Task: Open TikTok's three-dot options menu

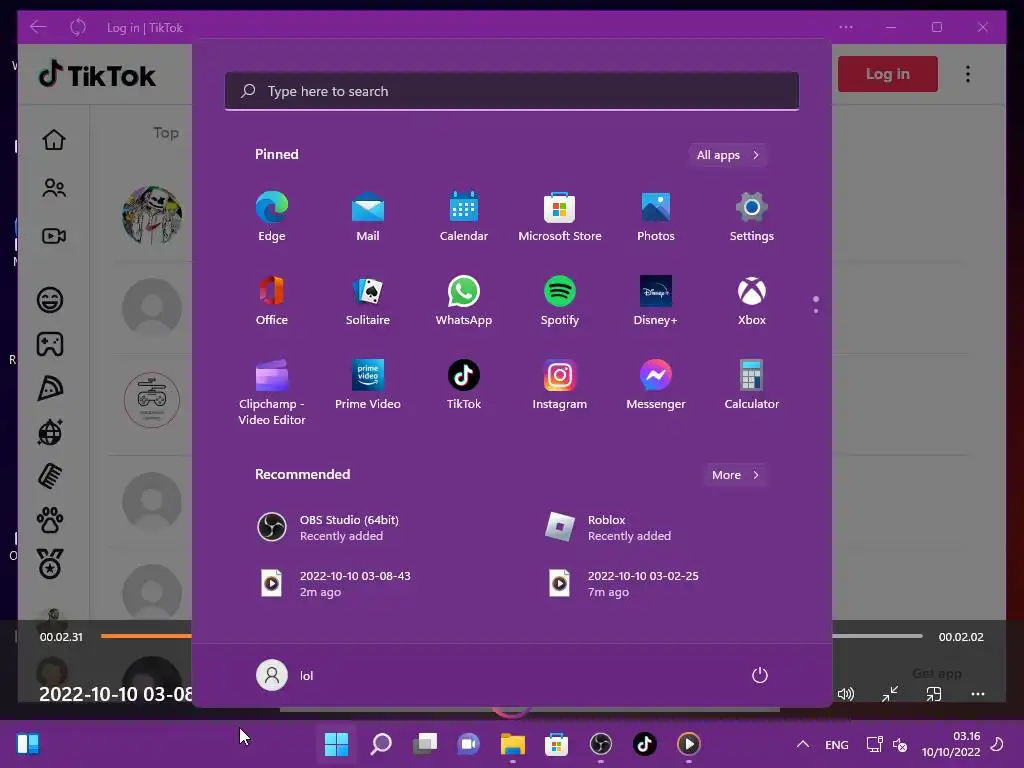Action: coord(968,74)
